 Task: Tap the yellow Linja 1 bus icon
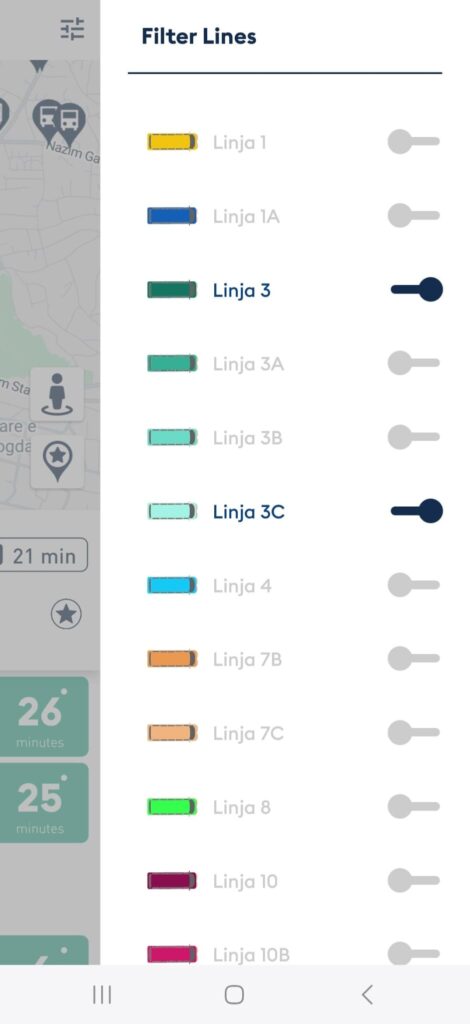172,142
